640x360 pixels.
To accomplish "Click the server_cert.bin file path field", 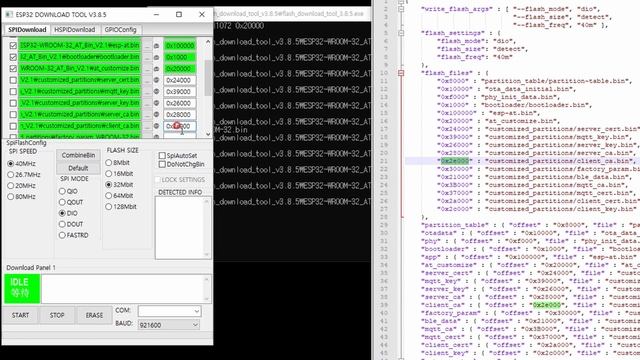I will tap(80, 80).
